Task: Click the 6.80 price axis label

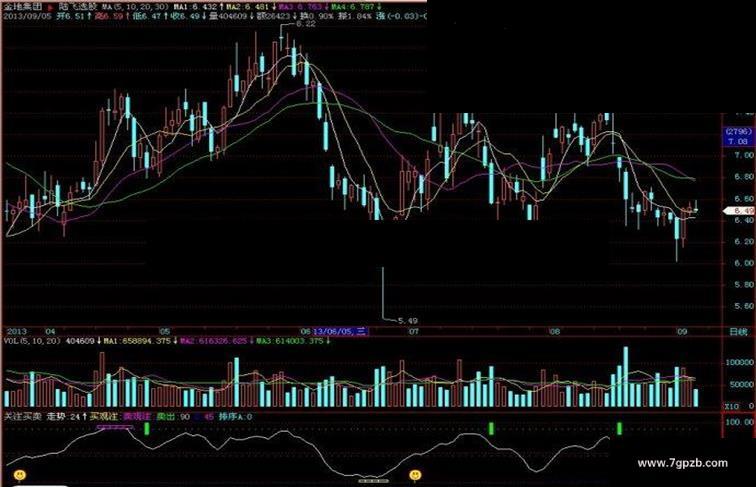Action: click(744, 177)
